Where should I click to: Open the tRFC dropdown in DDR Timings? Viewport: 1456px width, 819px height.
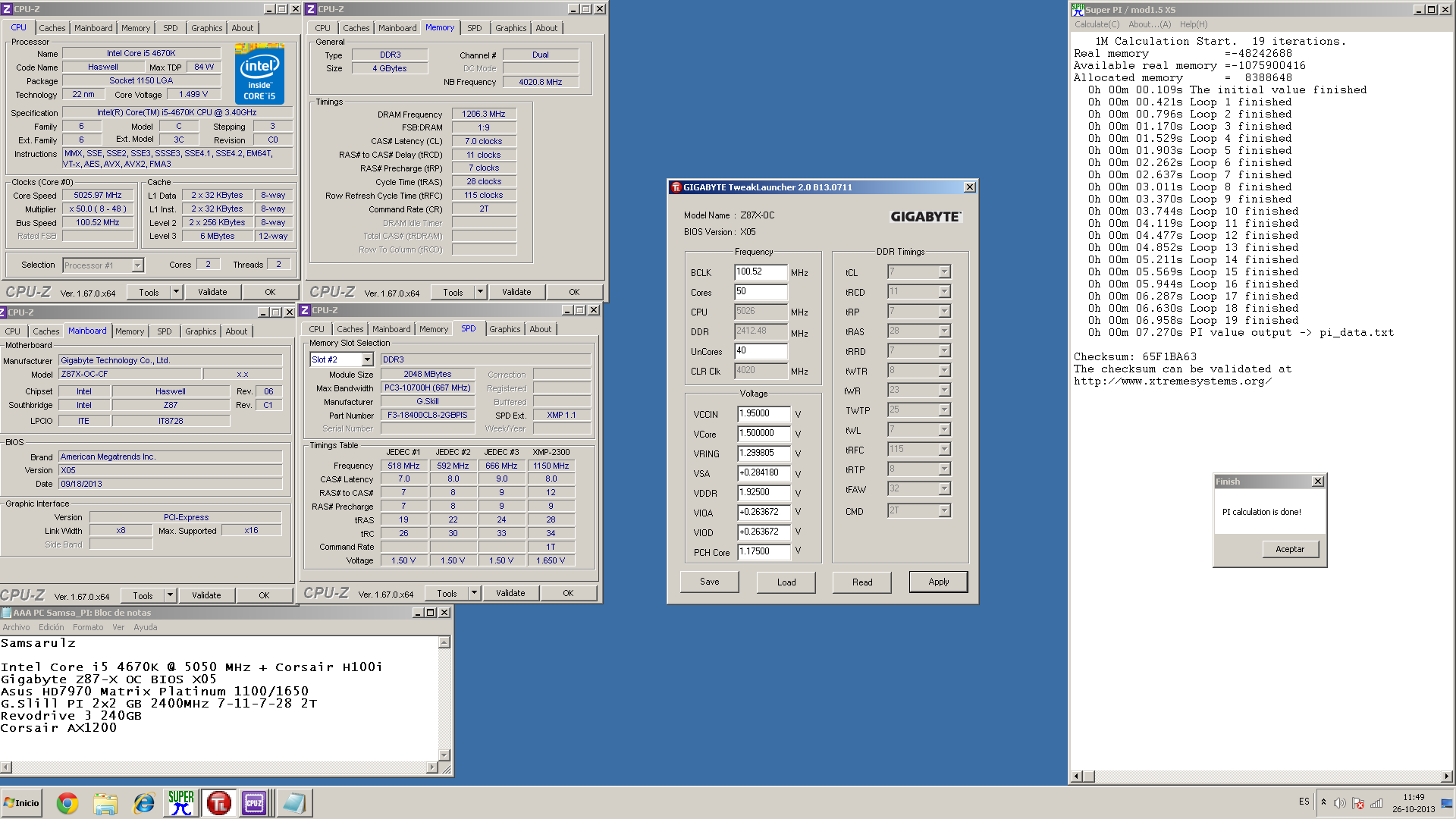click(x=944, y=449)
